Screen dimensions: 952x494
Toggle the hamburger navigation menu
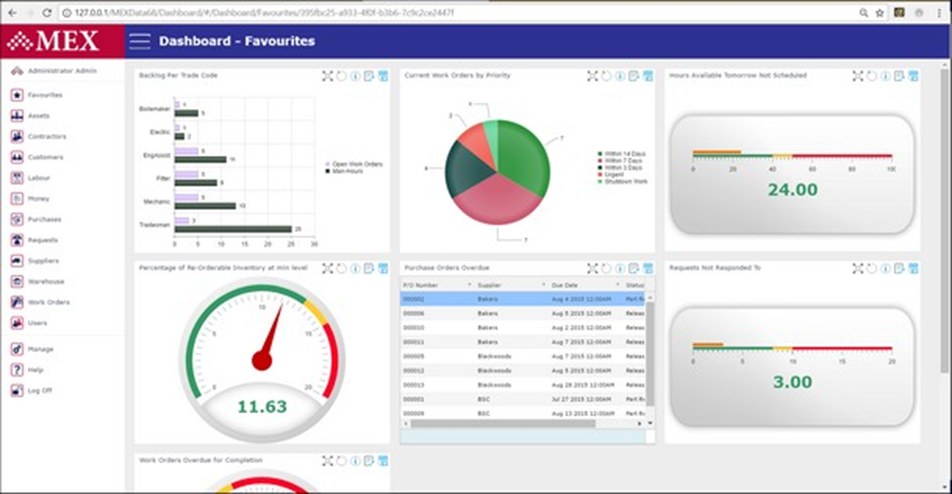coord(140,41)
